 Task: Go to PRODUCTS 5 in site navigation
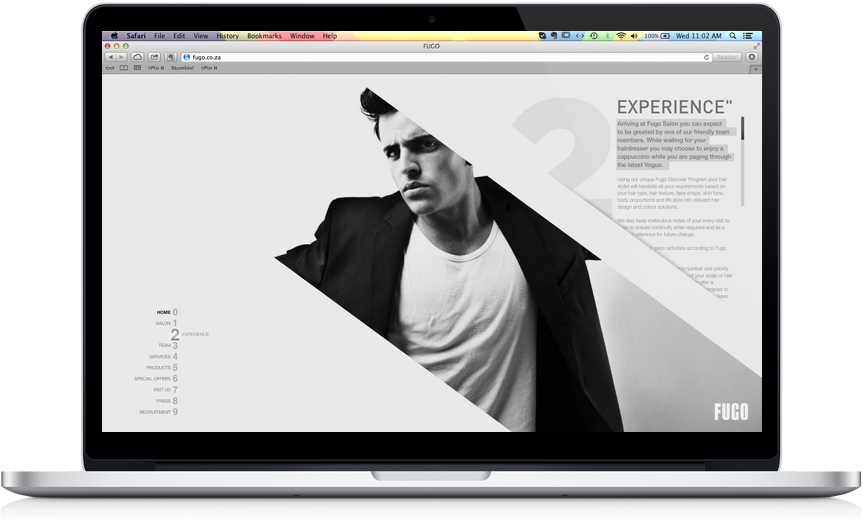pyautogui.click(x=162, y=368)
